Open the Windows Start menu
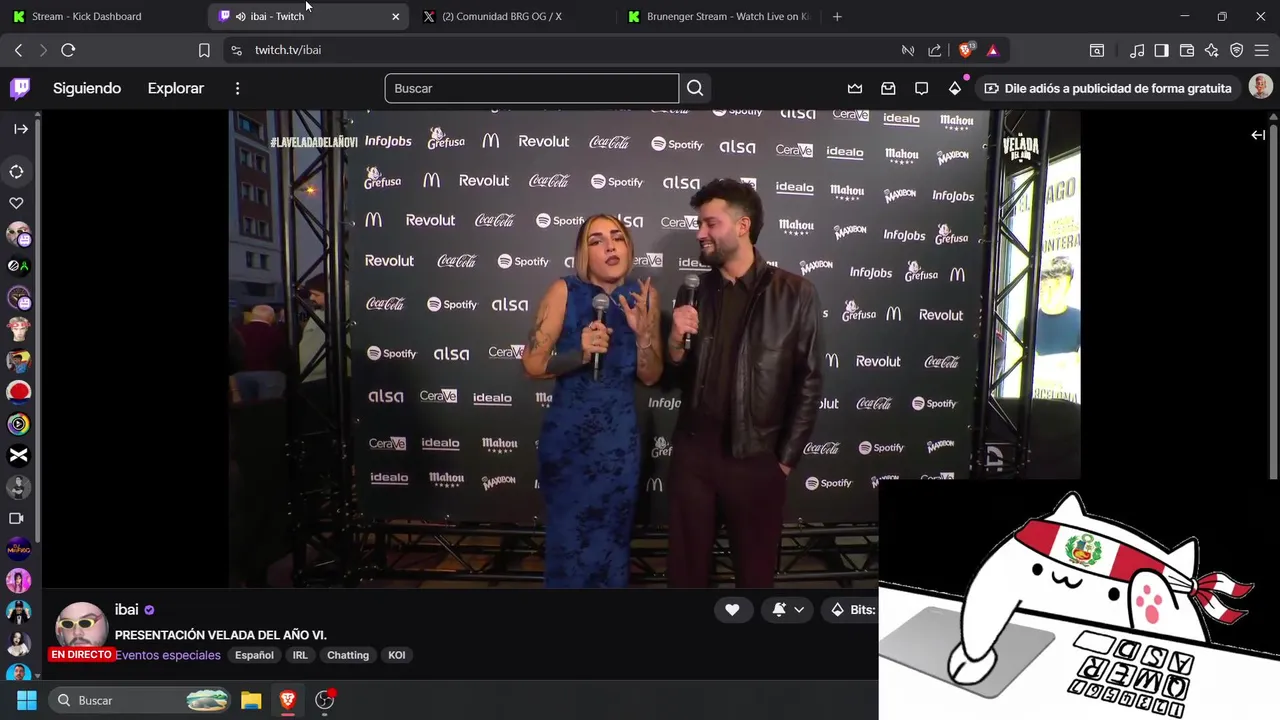 pyautogui.click(x=27, y=700)
